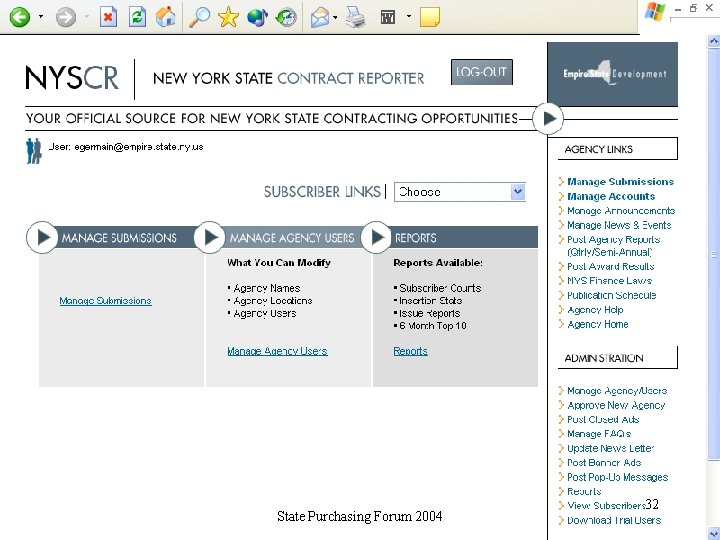Open the Media globe icon
The height and width of the screenshot is (540, 720).
click(257, 17)
